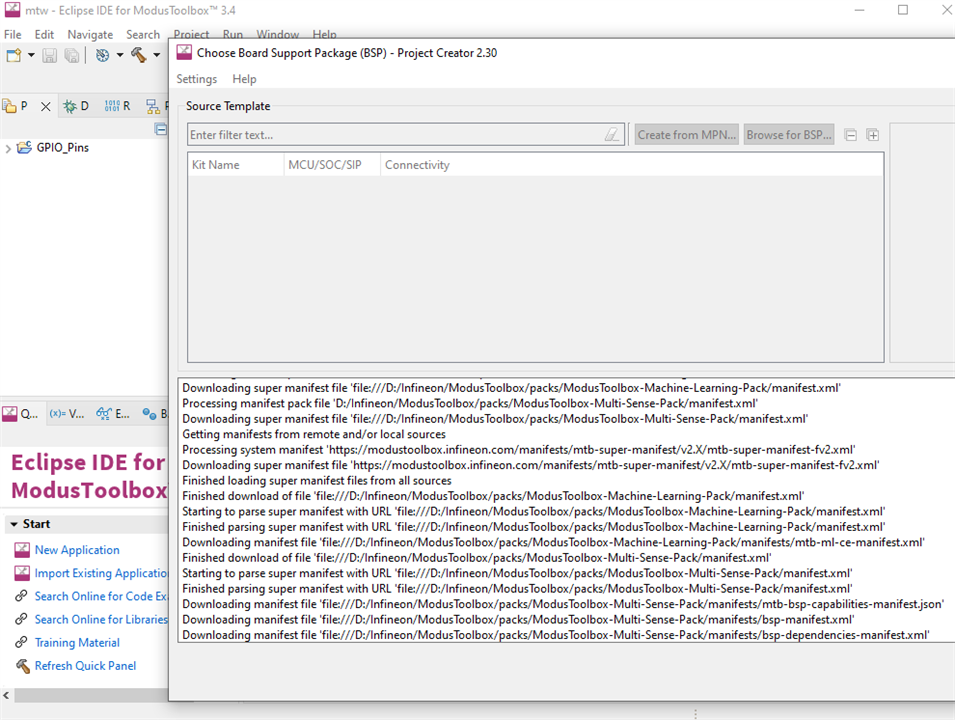The height and width of the screenshot is (720, 955).
Task: Open the Search menu
Action: (x=143, y=35)
